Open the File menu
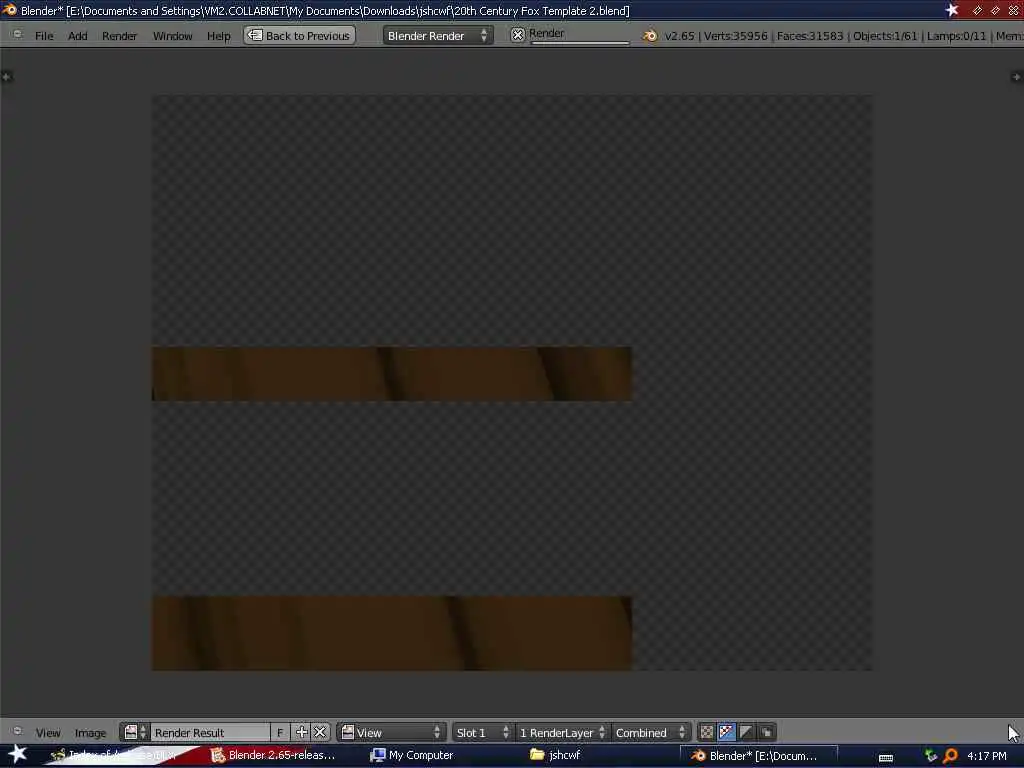This screenshot has height=768, width=1024. coord(44,36)
